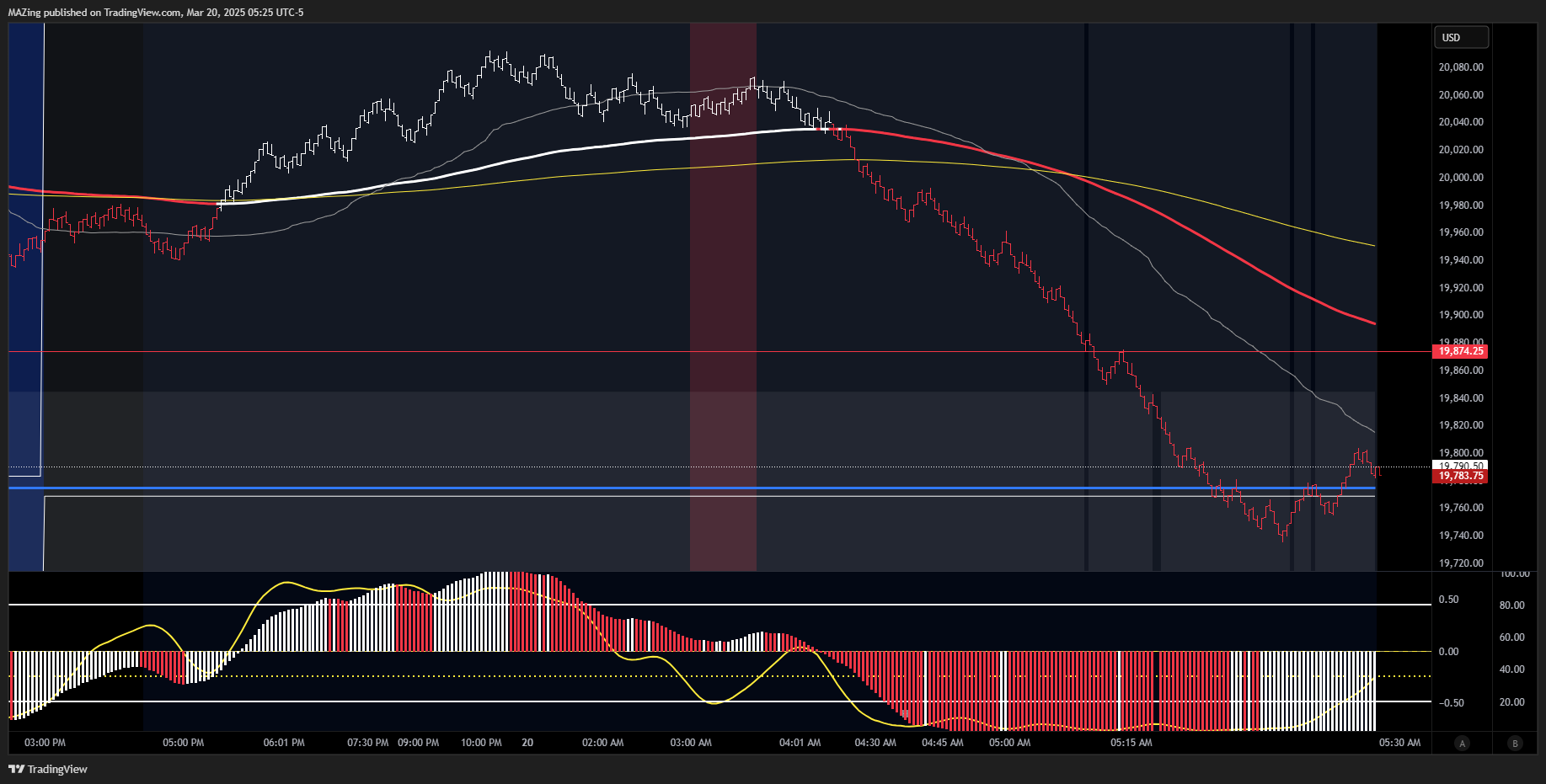The image size is (1546, 784).
Task: Click the 09:00 PM time axis label
Action: [419, 743]
